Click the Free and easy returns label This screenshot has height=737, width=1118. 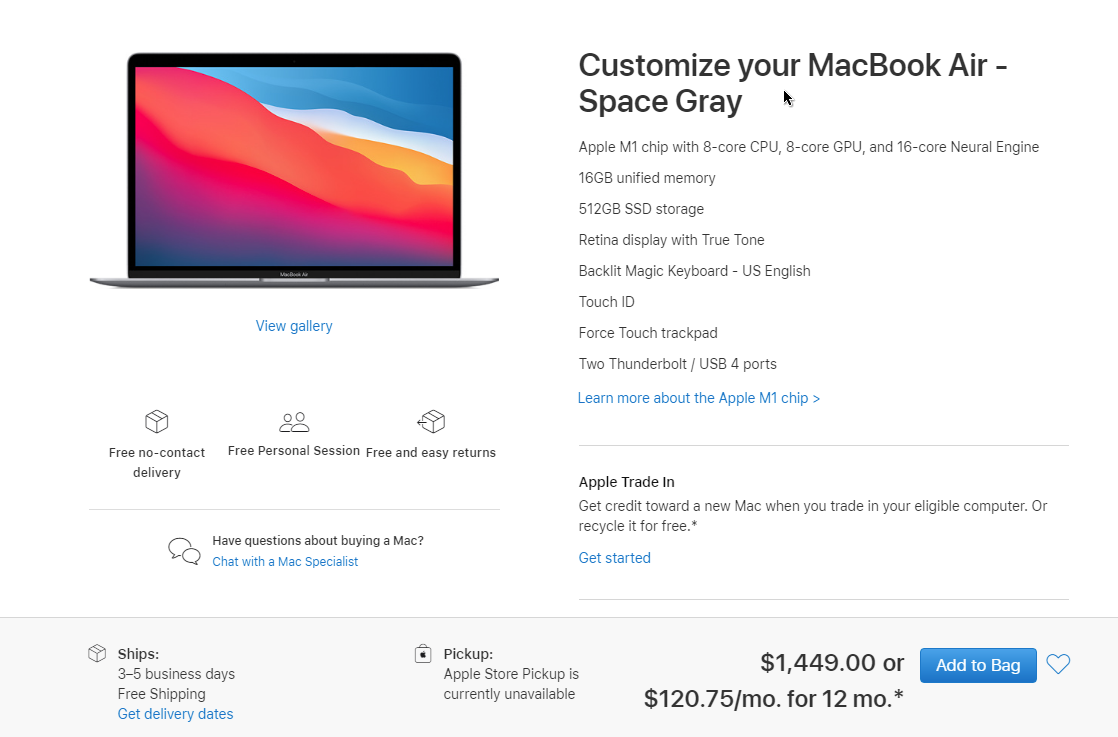click(431, 453)
